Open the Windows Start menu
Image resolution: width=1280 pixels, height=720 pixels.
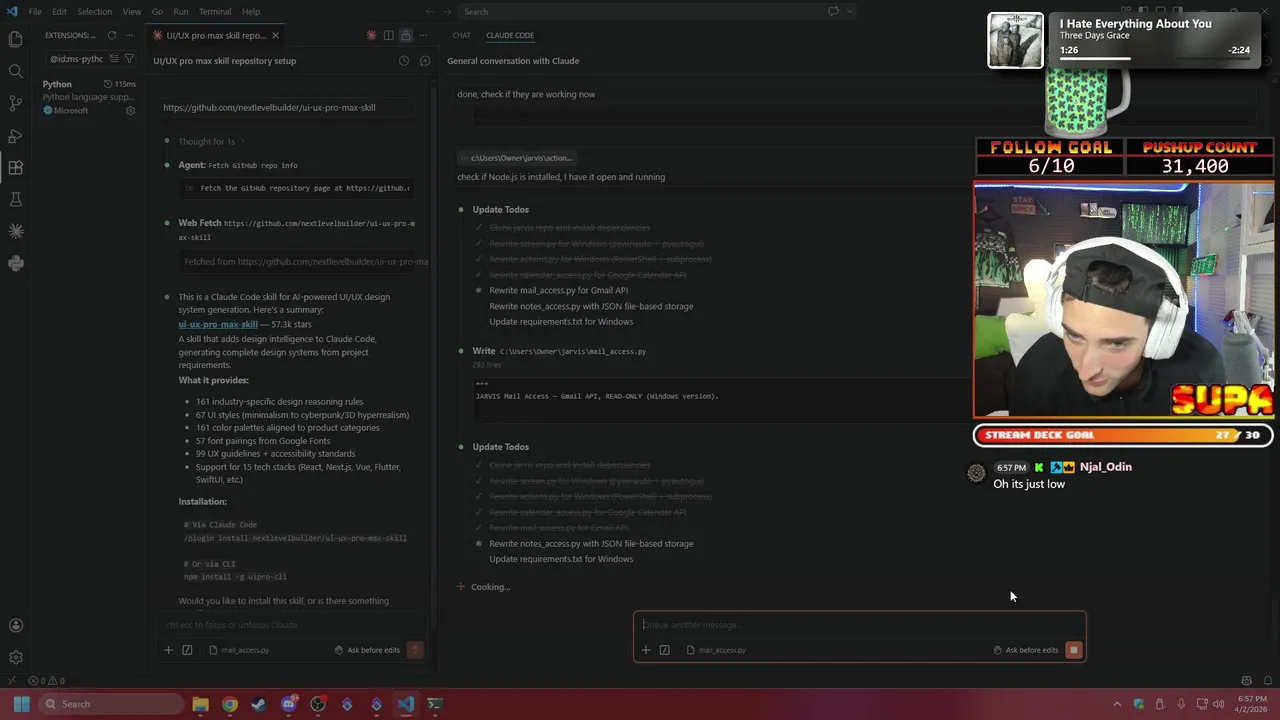(21, 704)
